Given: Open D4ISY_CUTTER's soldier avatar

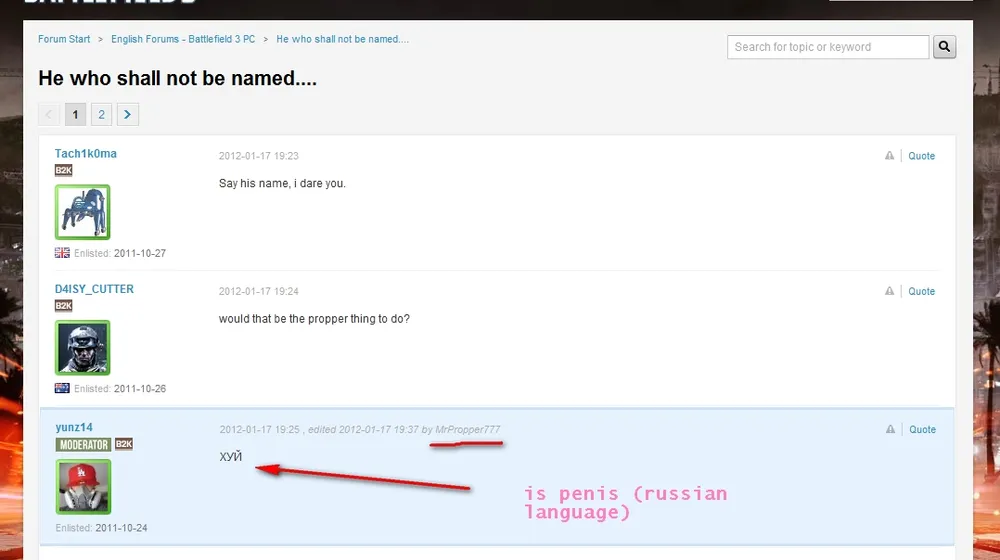Looking at the screenshot, I should pyautogui.click(x=82, y=348).
